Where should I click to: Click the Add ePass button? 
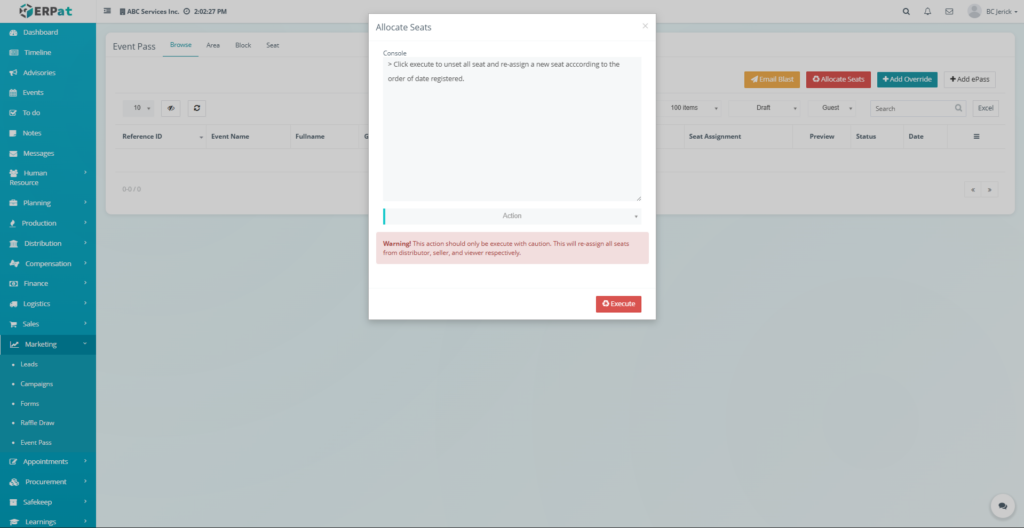pyautogui.click(x=969, y=79)
